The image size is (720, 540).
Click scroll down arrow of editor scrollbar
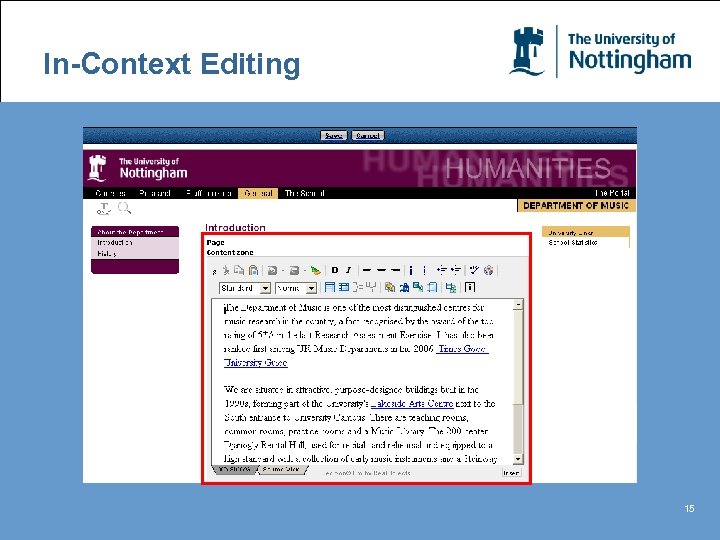pyautogui.click(x=518, y=459)
